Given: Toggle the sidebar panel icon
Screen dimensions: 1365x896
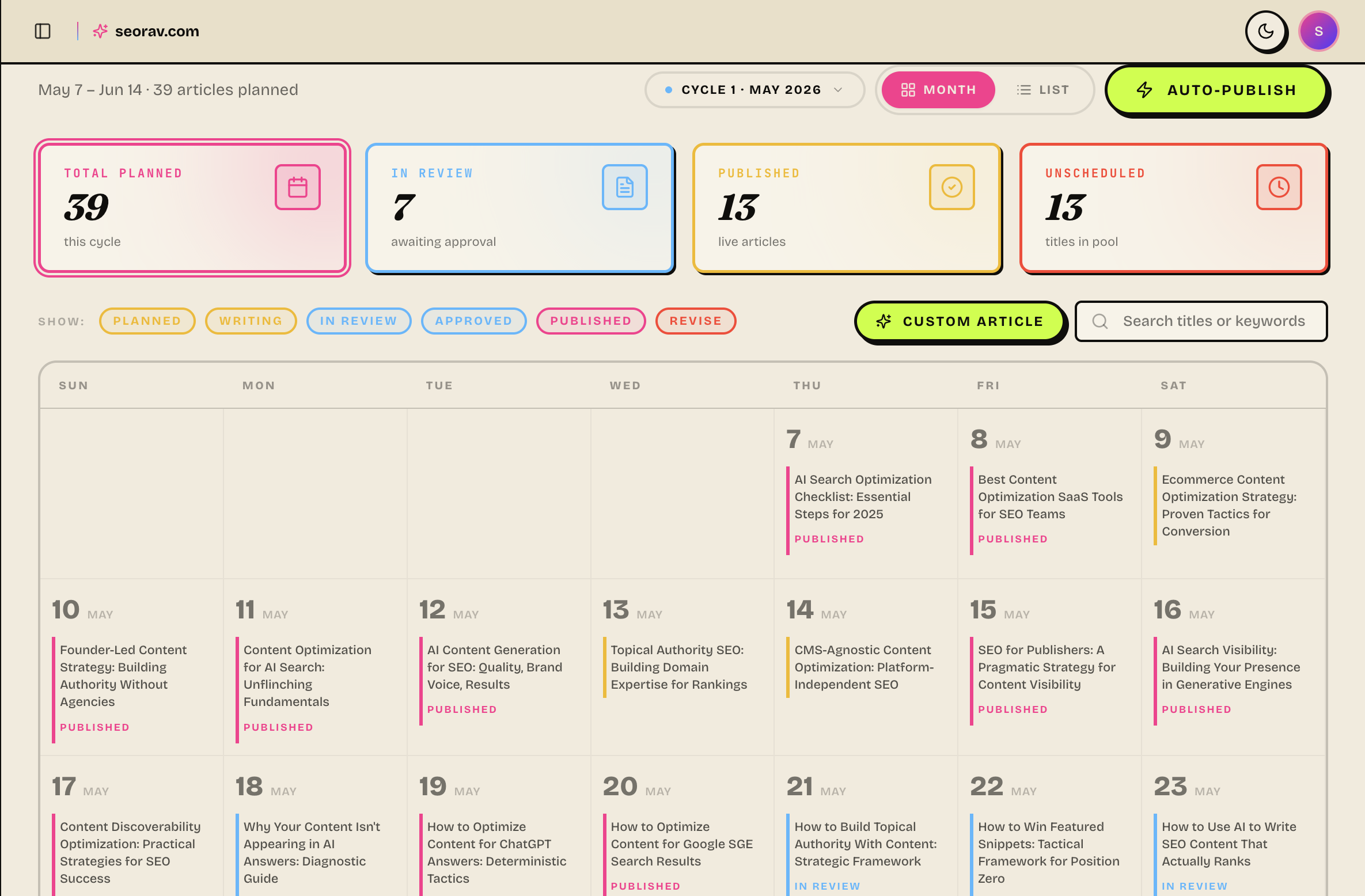Looking at the screenshot, I should point(43,31).
